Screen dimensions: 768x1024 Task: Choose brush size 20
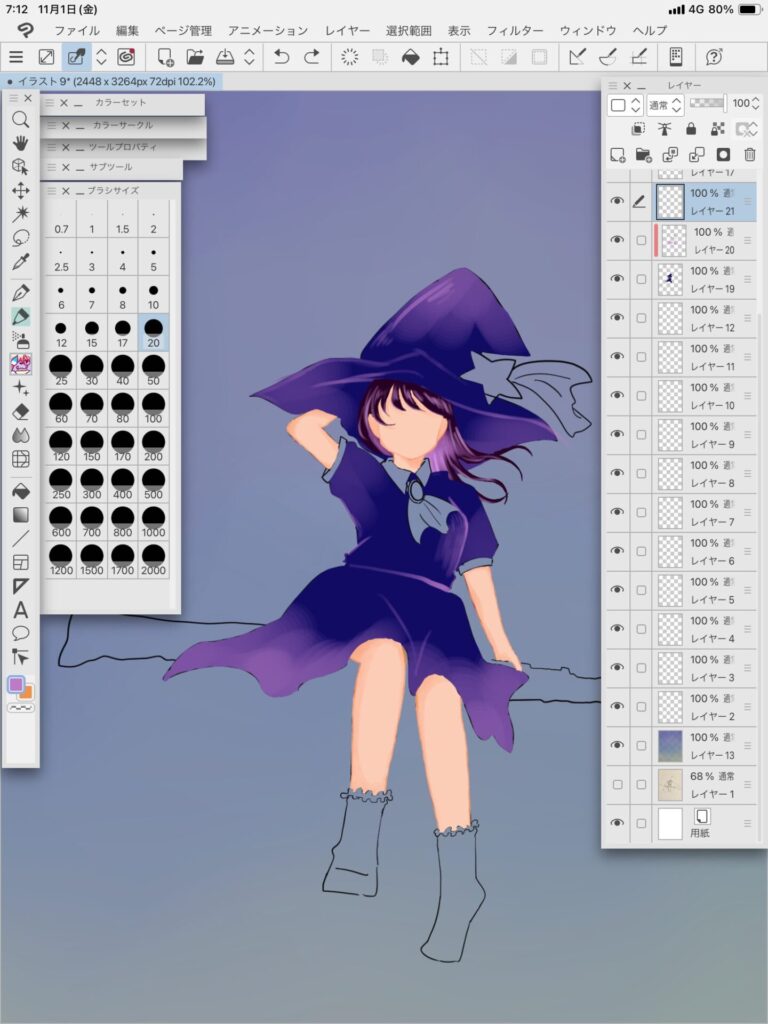click(153, 332)
